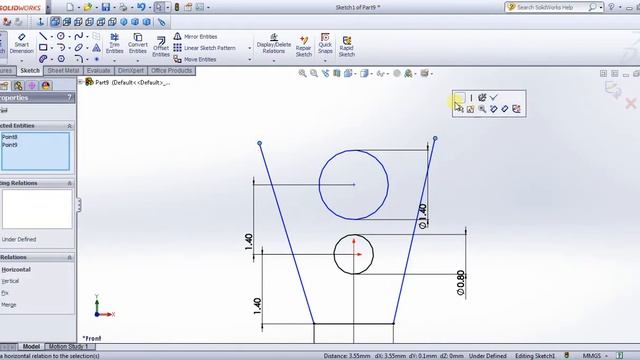This screenshot has height=360, width=640.
Task: Open the Sheet Metal tab
Action: pos(63,71)
